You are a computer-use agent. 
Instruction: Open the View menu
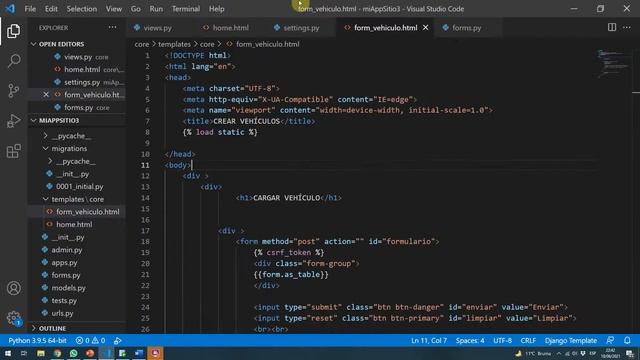pos(114,9)
